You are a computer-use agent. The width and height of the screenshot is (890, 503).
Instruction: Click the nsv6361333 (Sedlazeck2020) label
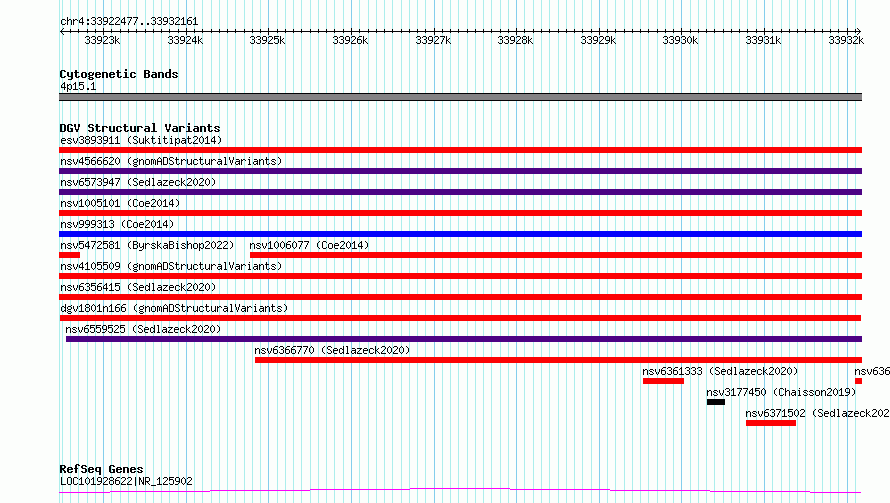click(720, 371)
